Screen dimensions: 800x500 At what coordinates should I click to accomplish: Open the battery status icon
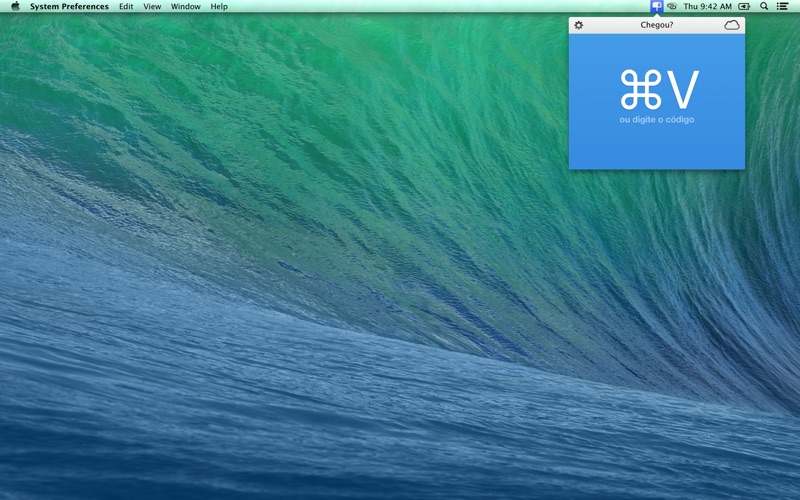(744, 7)
